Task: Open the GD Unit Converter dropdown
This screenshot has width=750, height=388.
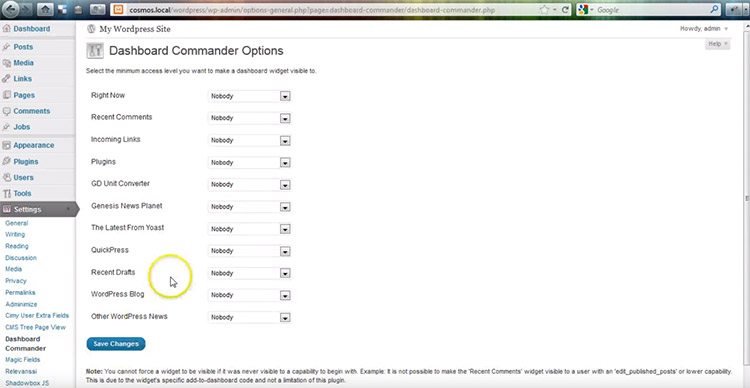Action: [x=249, y=185]
